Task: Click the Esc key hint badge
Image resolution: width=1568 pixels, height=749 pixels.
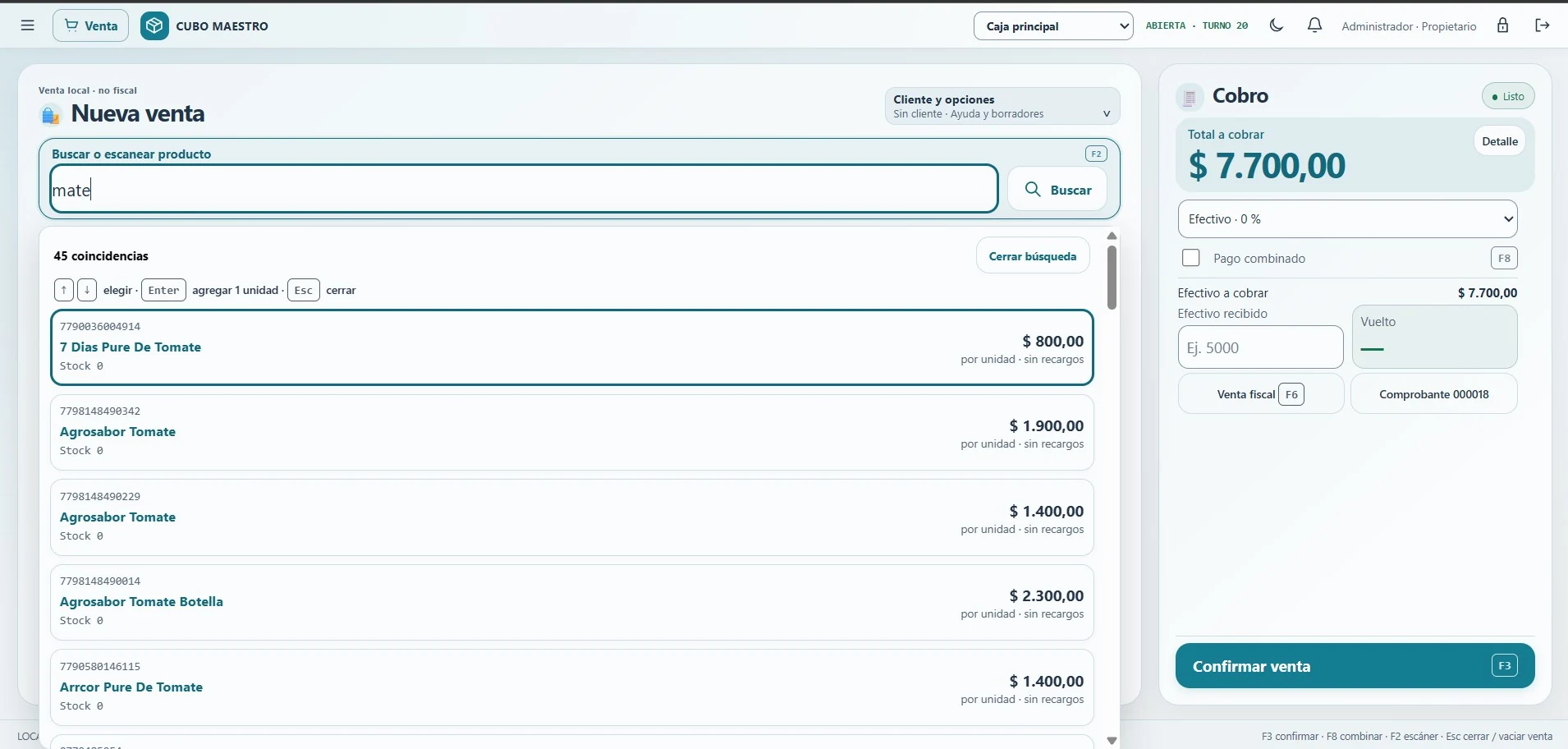Action: 303,290
